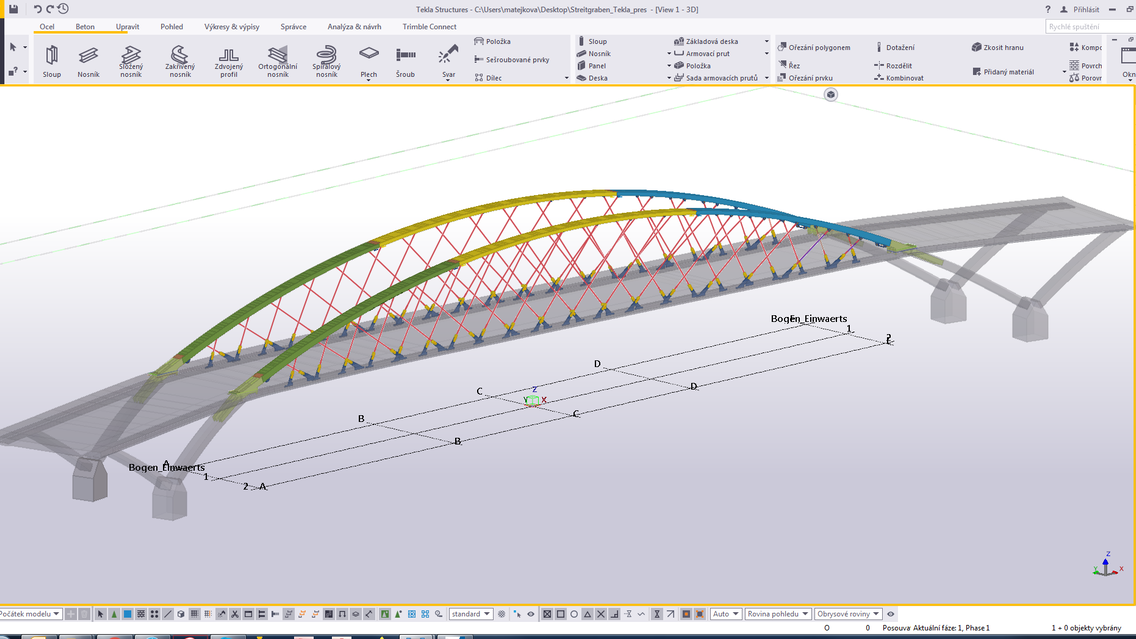The width and height of the screenshot is (1136, 639).
Task: Select the Ortogonální nosník tool
Action: [x=277, y=61]
